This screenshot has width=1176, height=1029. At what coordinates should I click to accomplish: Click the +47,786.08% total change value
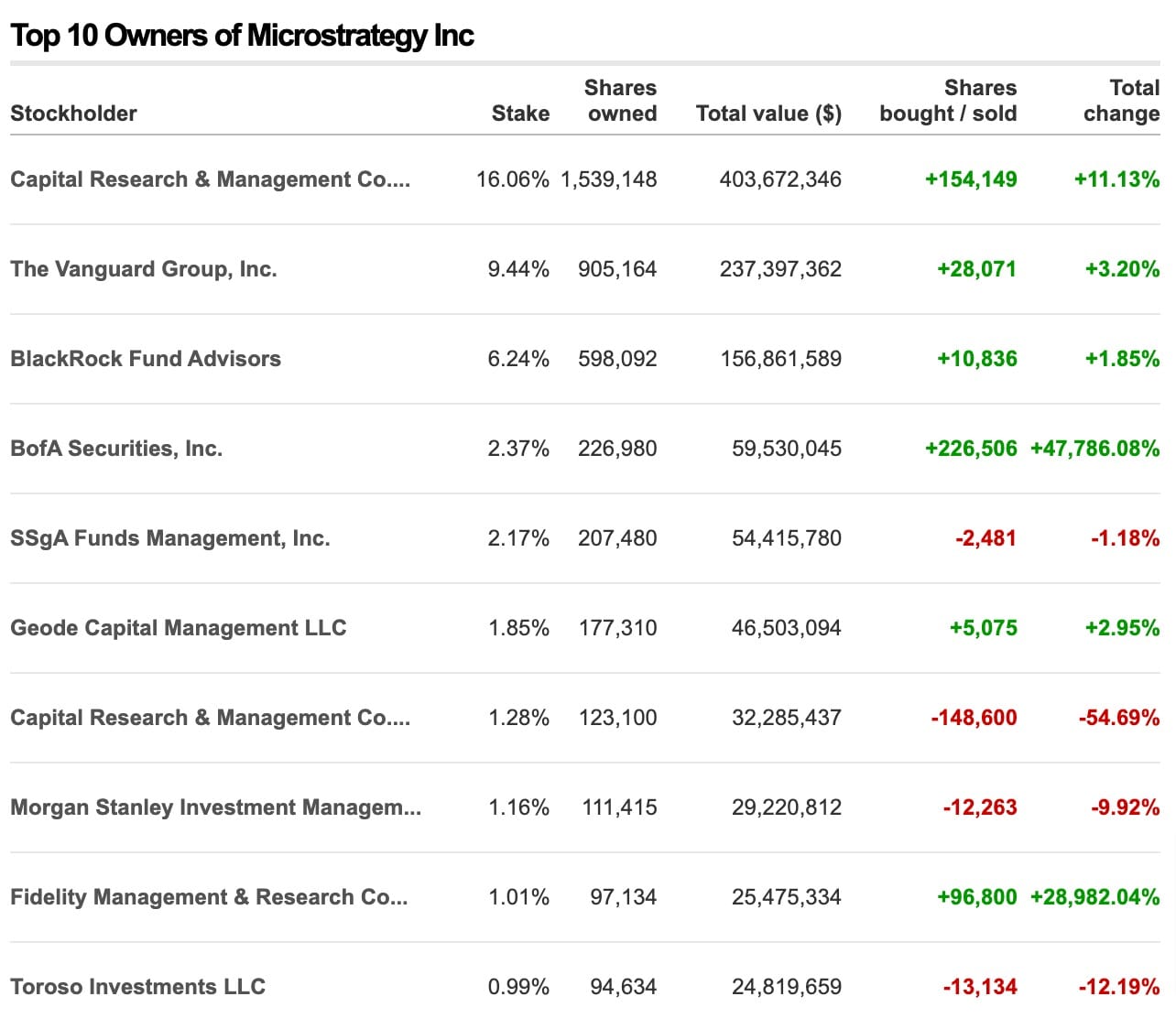point(1094,449)
